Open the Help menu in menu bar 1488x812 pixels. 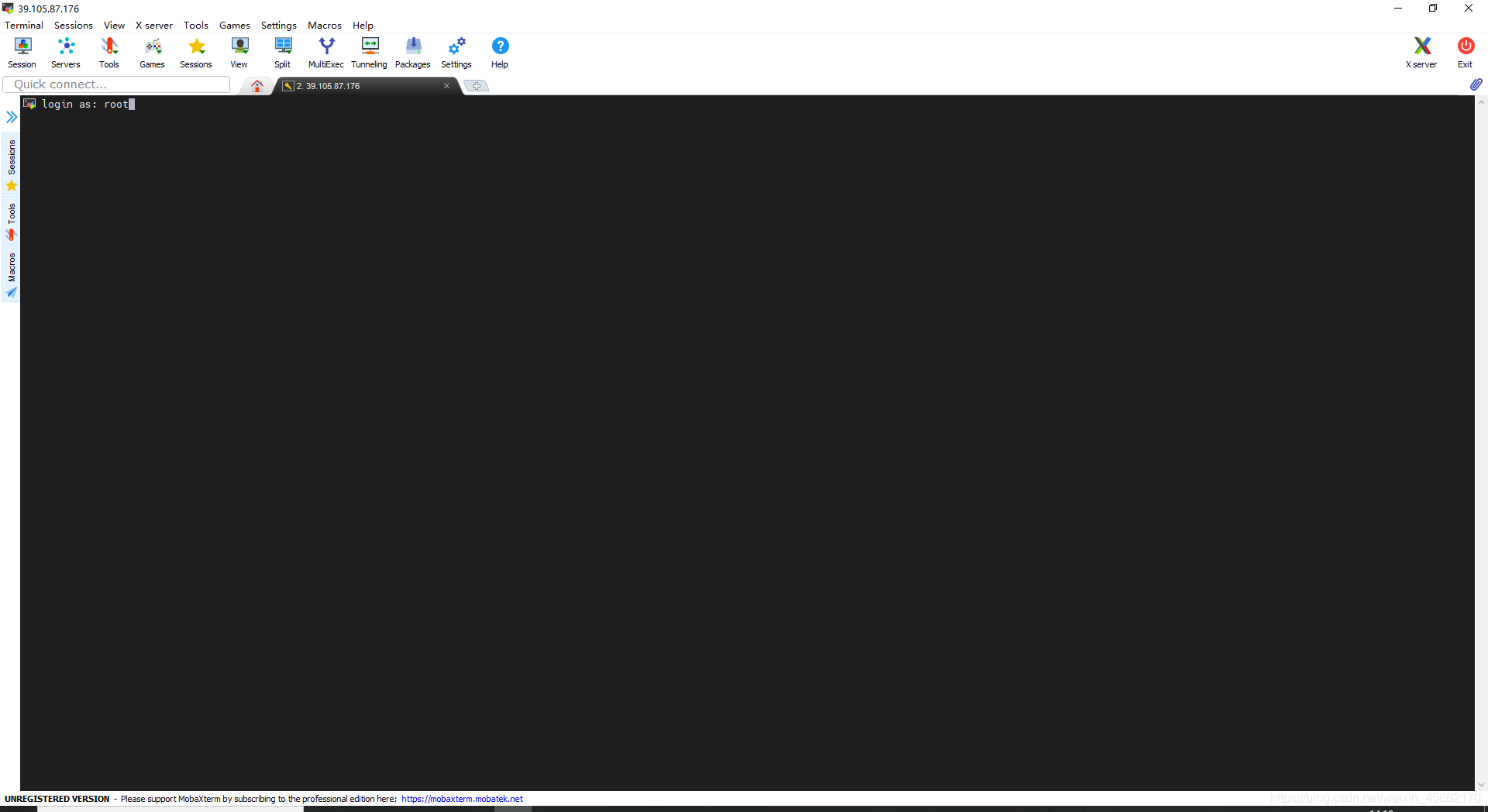[x=363, y=26]
